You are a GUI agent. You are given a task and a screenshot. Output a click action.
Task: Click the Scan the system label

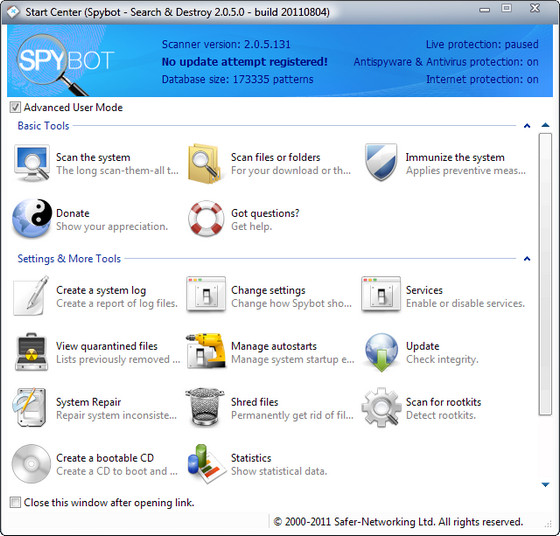pos(93,157)
